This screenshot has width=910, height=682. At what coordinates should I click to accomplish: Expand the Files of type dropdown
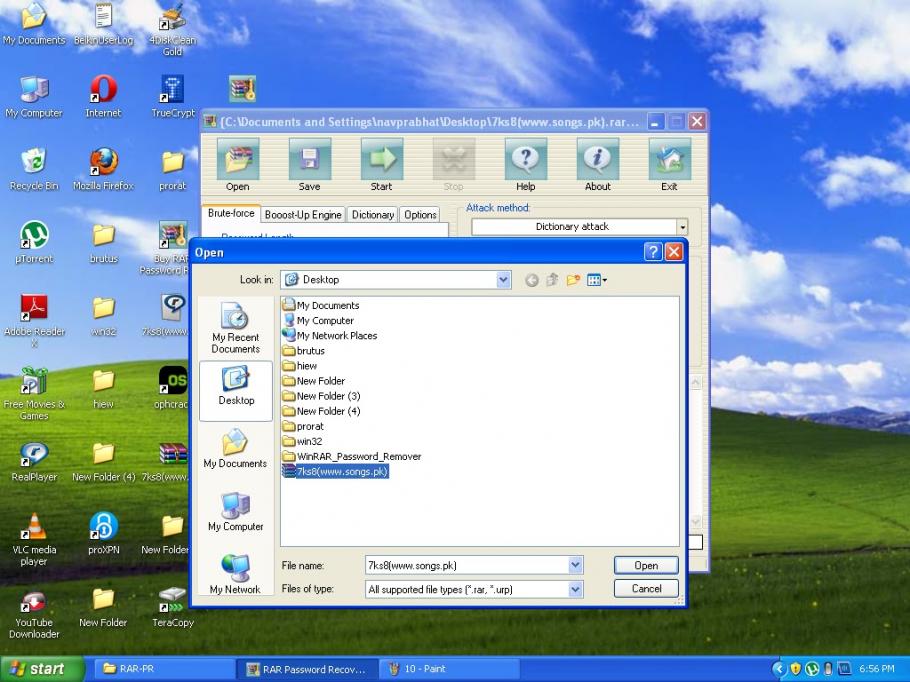tap(575, 590)
